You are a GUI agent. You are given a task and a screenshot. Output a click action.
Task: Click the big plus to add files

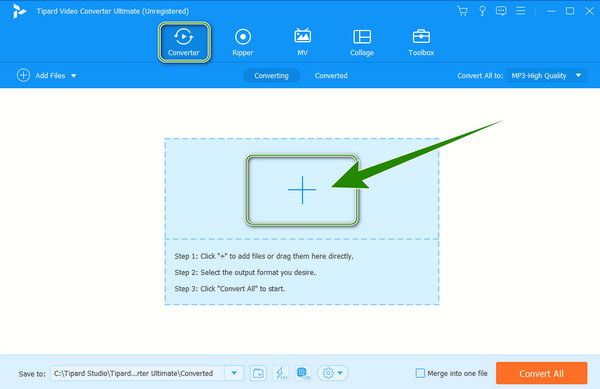302,190
